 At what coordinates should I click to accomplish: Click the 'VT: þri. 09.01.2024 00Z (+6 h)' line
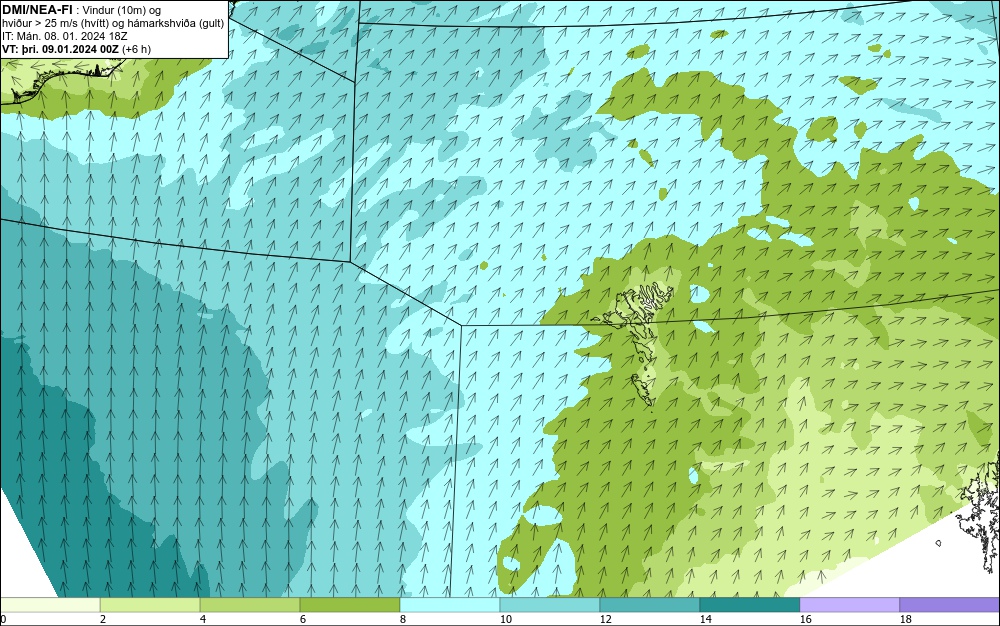pyautogui.click(x=77, y=49)
